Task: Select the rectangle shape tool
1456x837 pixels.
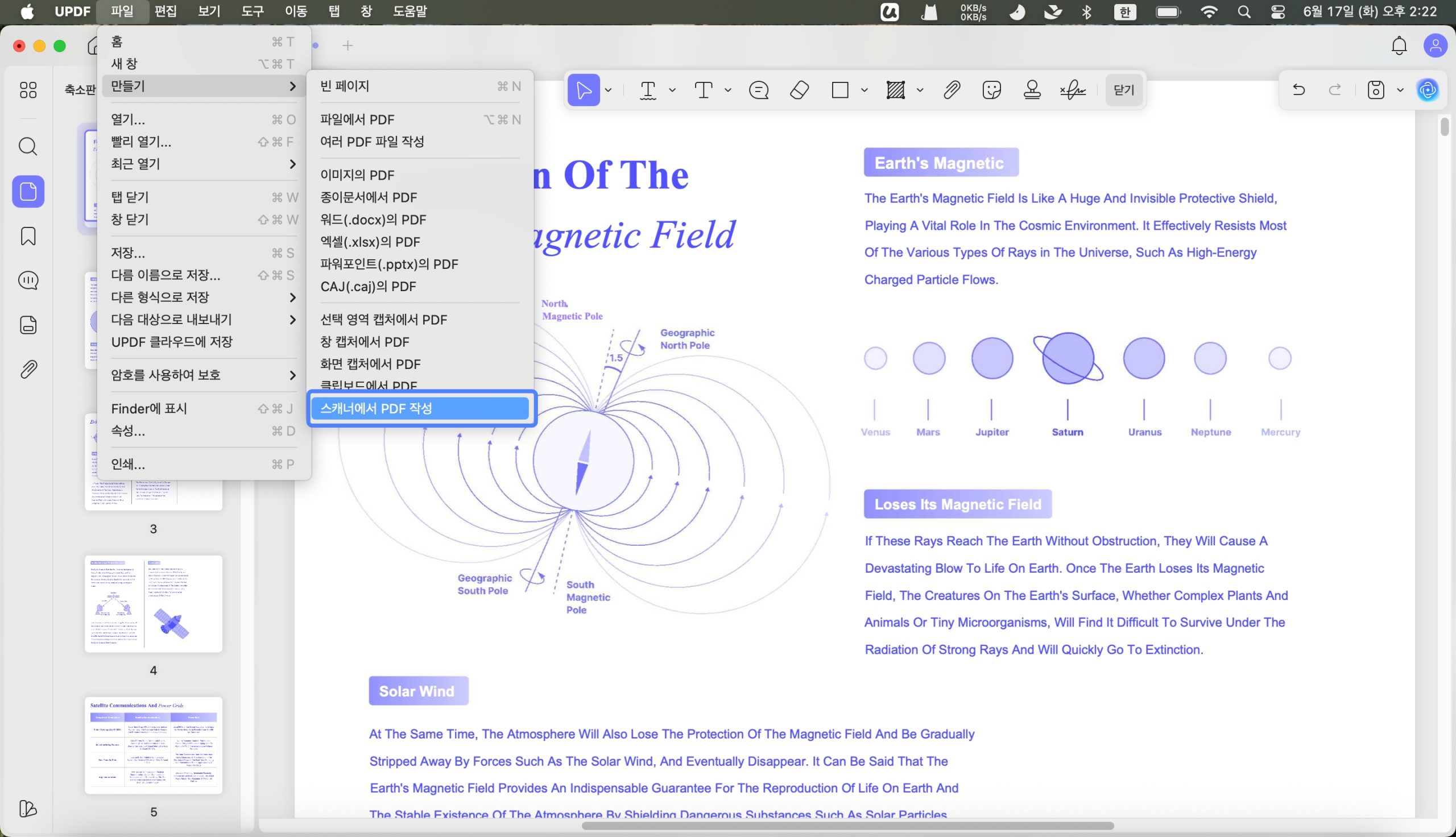Action: 840,90
